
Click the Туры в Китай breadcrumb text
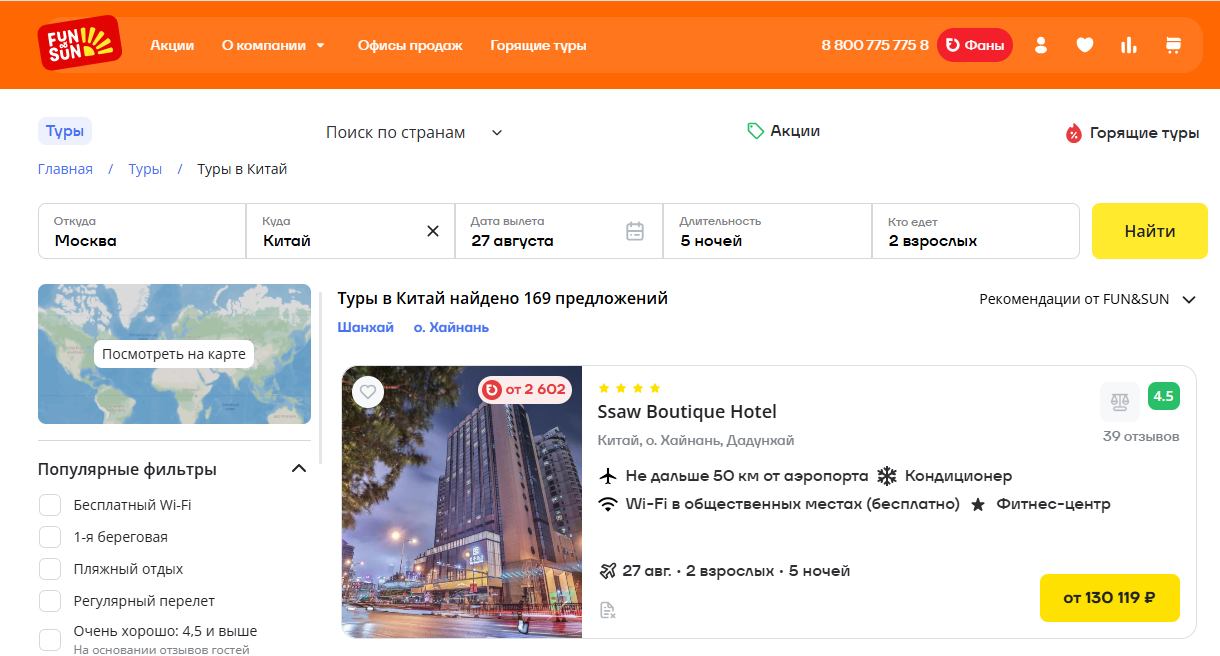click(x=242, y=169)
